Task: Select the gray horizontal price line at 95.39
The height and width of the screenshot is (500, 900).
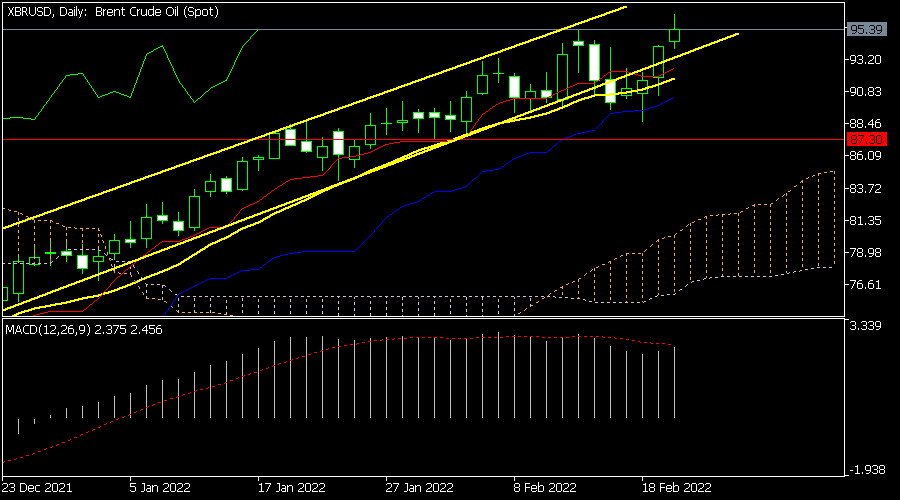Action: [424, 29]
